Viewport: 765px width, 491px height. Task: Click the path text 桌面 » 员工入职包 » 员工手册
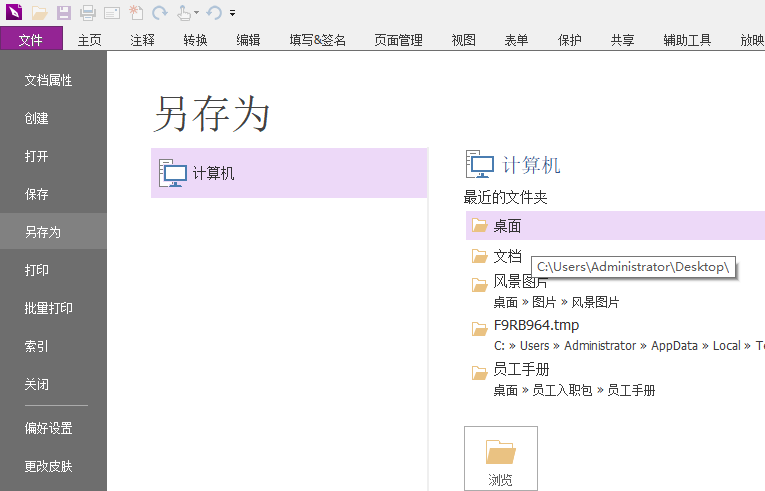(574, 390)
